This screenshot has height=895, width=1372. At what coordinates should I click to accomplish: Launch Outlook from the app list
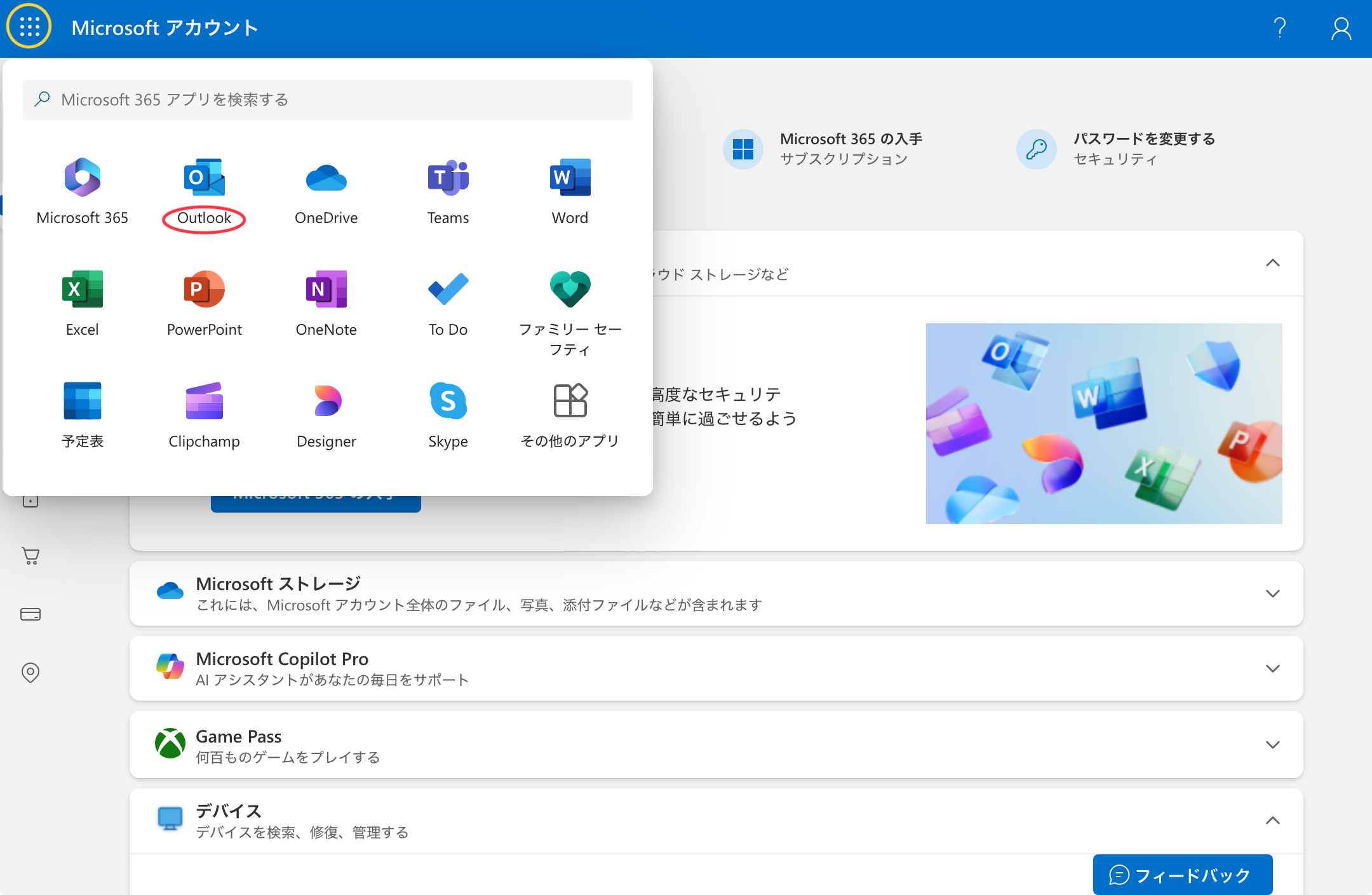point(204,191)
